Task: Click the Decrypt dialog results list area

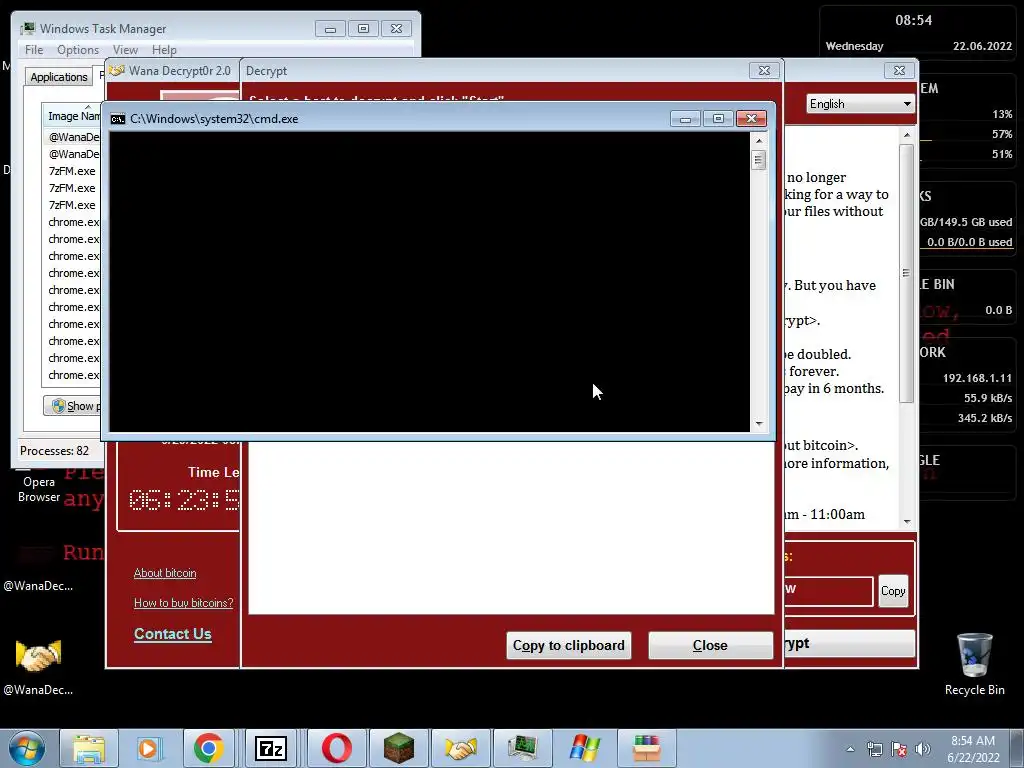Action: click(x=511, y=527)
